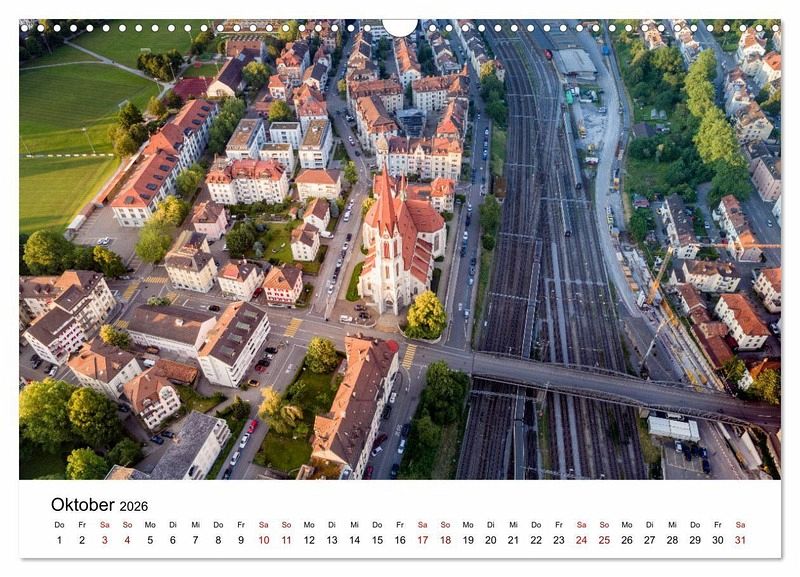This screenshot has width=800, height=577.
Task: Click the 'Oktober 2026' month heading
Action: [99, 505]
